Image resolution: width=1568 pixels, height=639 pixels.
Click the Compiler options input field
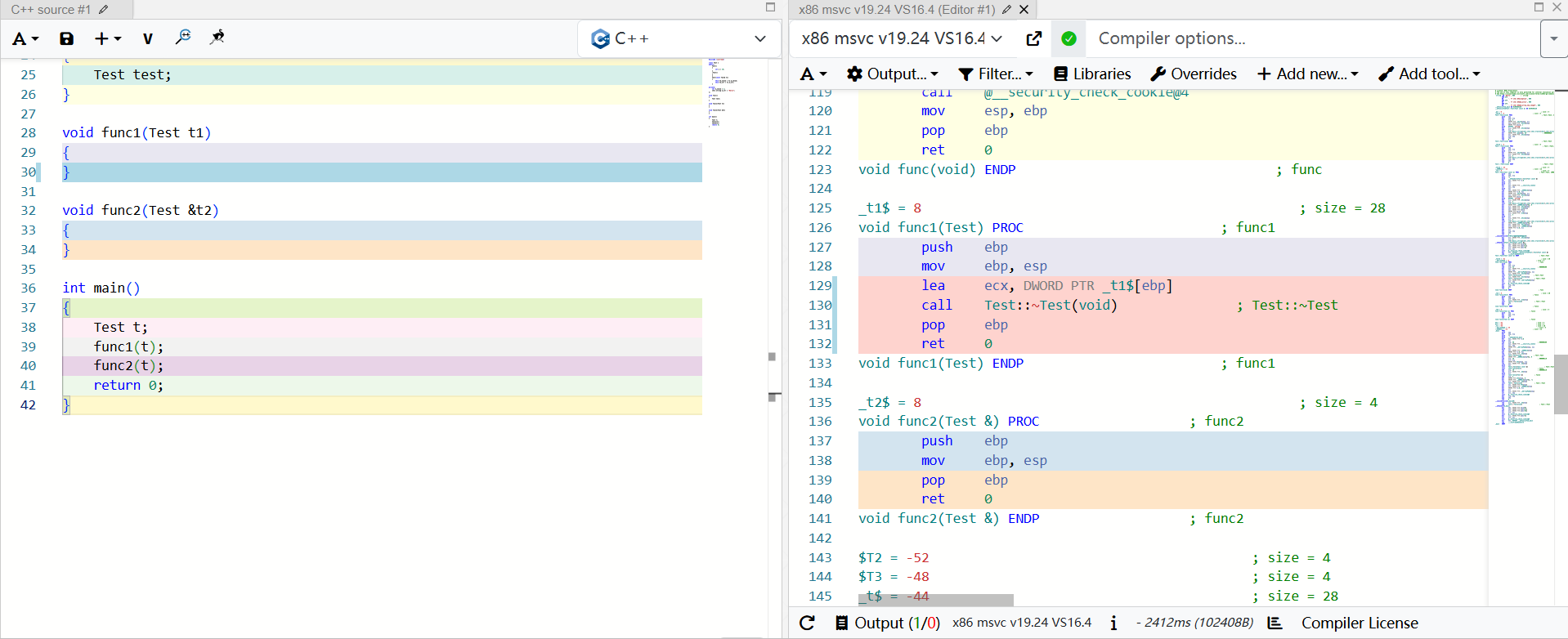(1308, 38)
